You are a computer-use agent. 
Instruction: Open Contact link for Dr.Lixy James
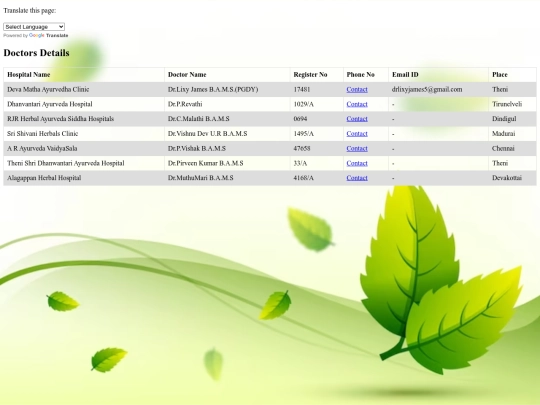click(x=357, y=89)
